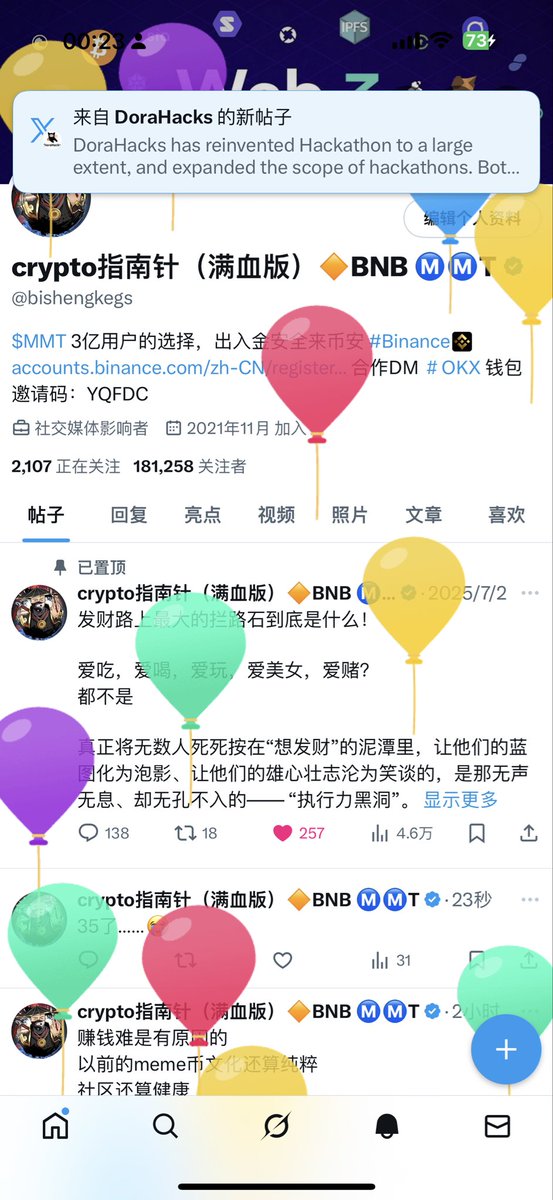This screenshot has width=553, height=1200.
Task: Switch to the 喜欢 tab
Action: [x=506, y=514]
